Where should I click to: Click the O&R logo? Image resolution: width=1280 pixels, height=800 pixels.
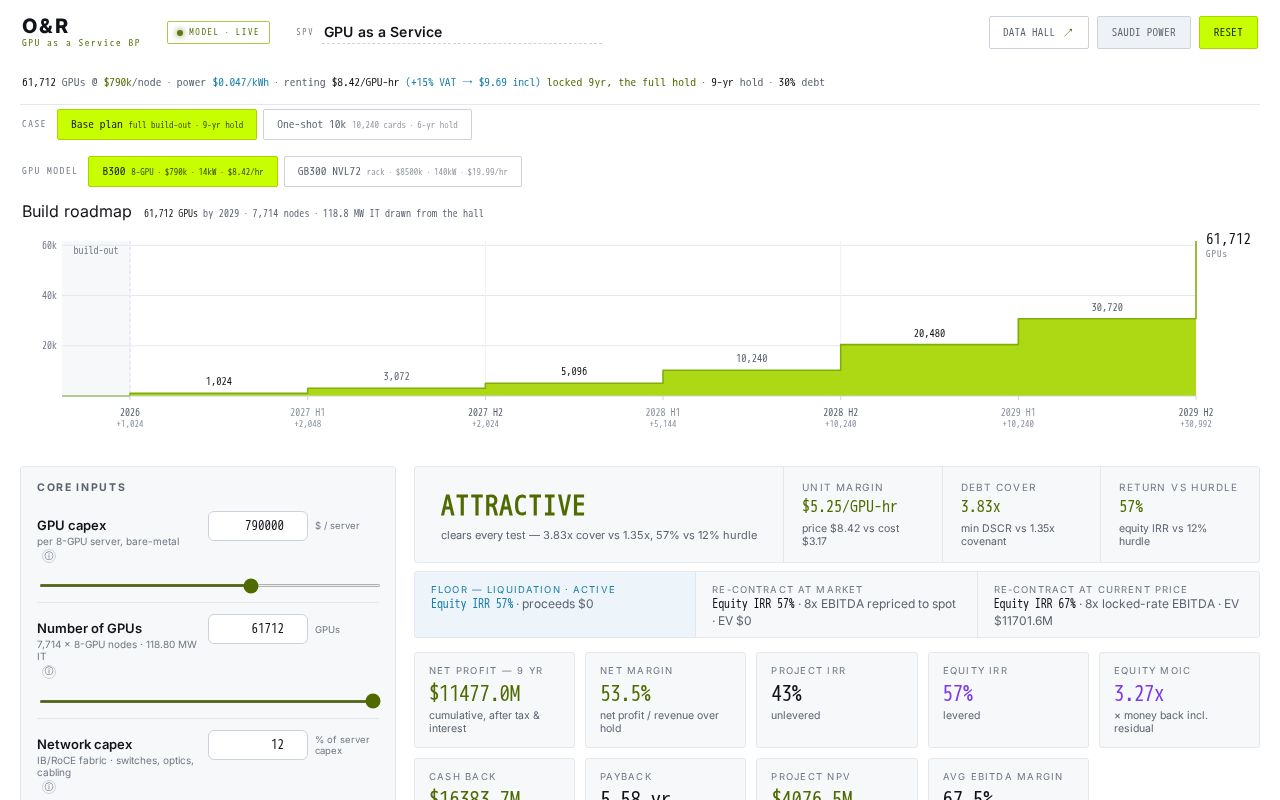click(45, 26)
